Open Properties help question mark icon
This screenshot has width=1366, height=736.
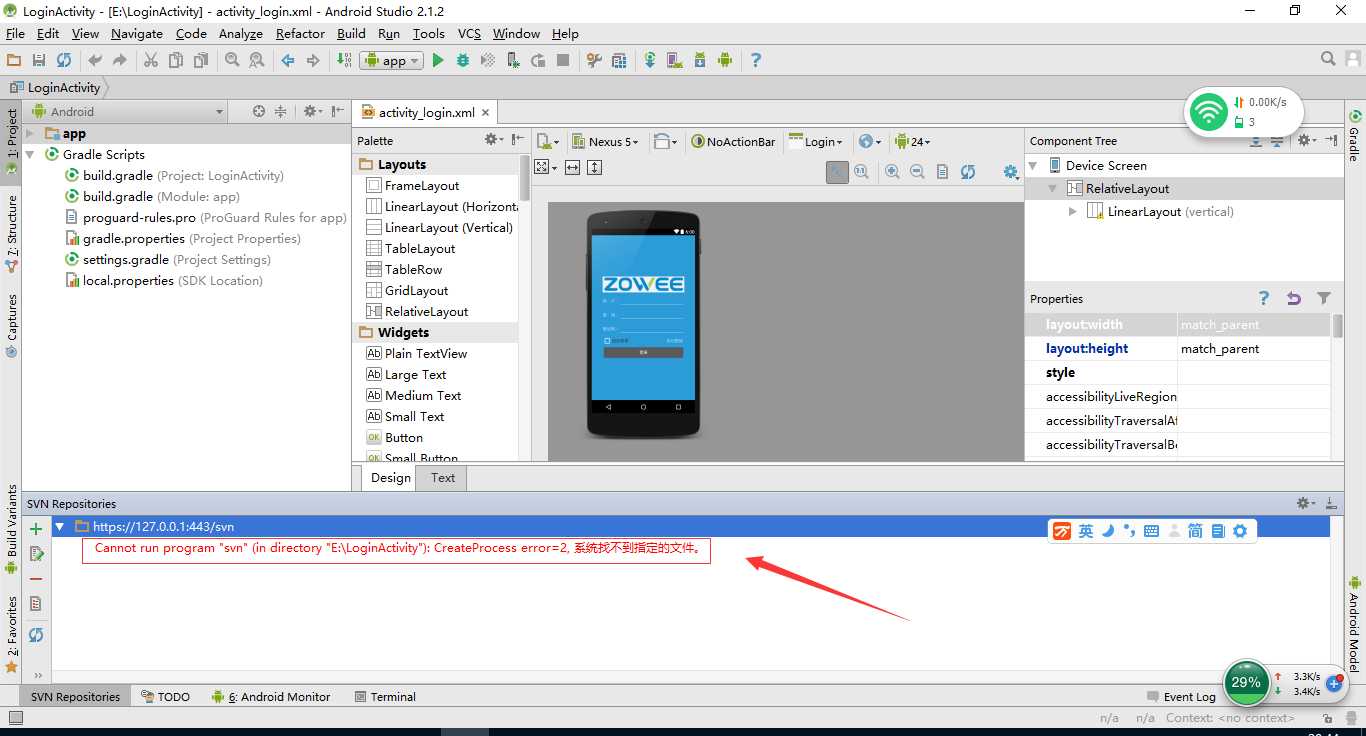click(1264, 298)
